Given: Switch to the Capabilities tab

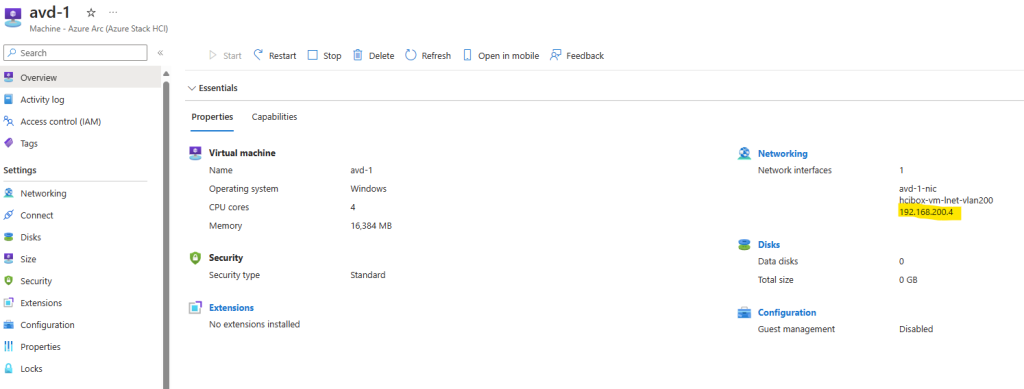Looking at the screenshot, I should 274,117.
